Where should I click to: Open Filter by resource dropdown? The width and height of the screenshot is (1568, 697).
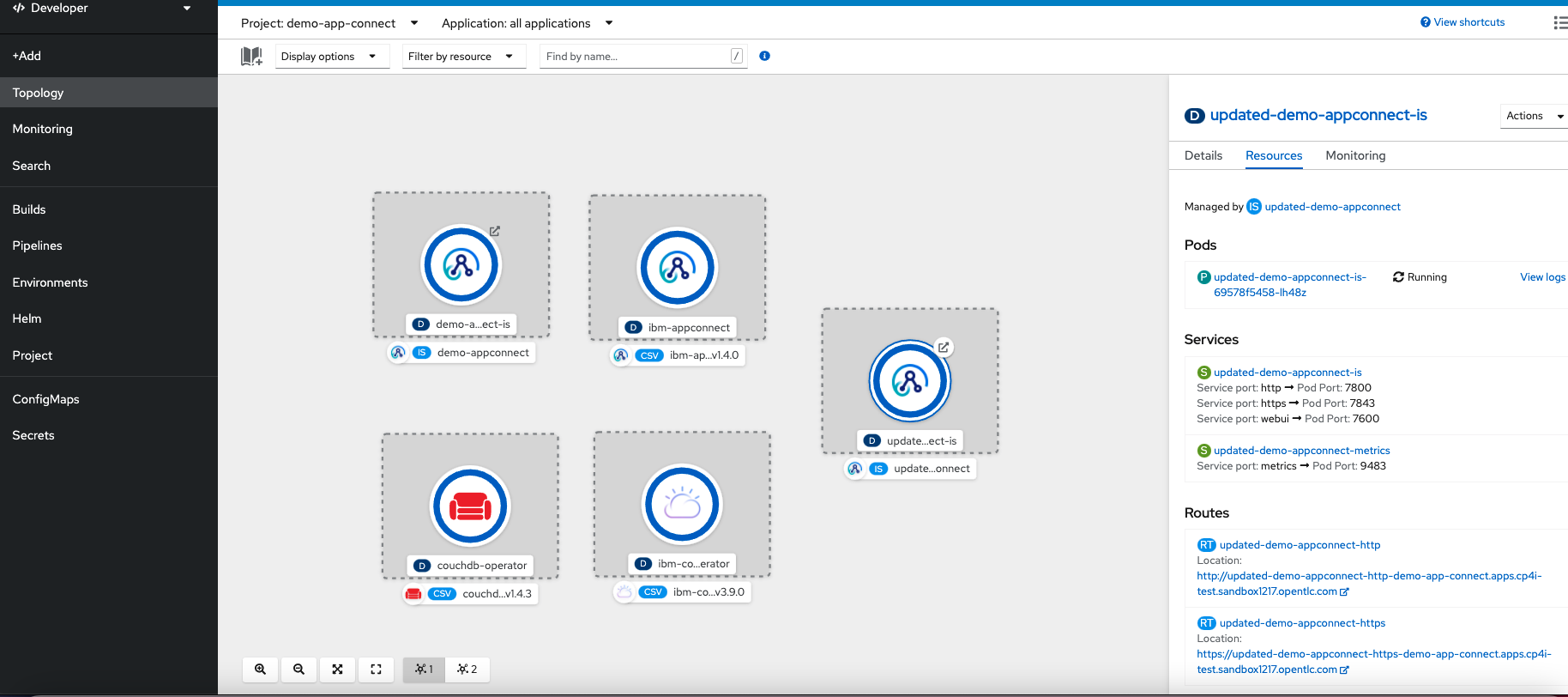(x=461, y=57)
